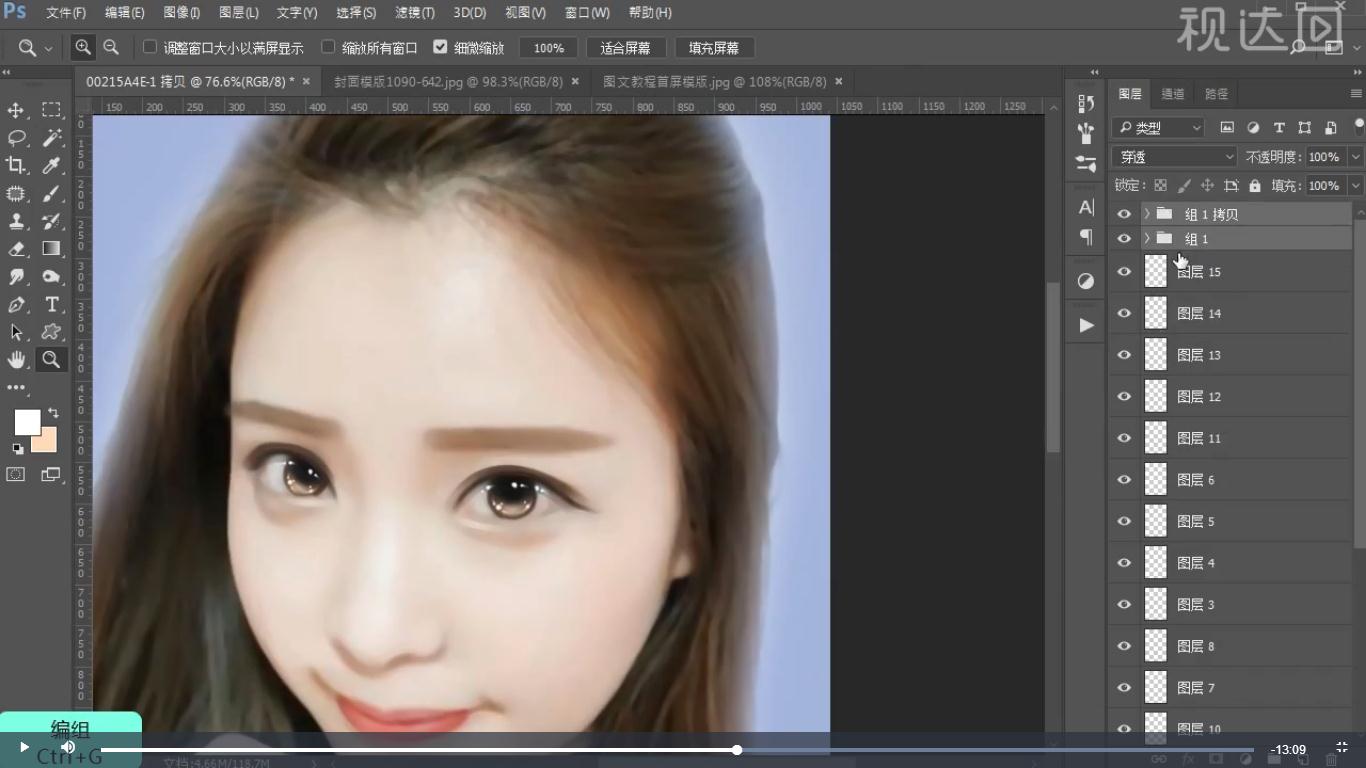Switch to the 路径 tab
The image size is (1366, 768).
(1216, 94)
